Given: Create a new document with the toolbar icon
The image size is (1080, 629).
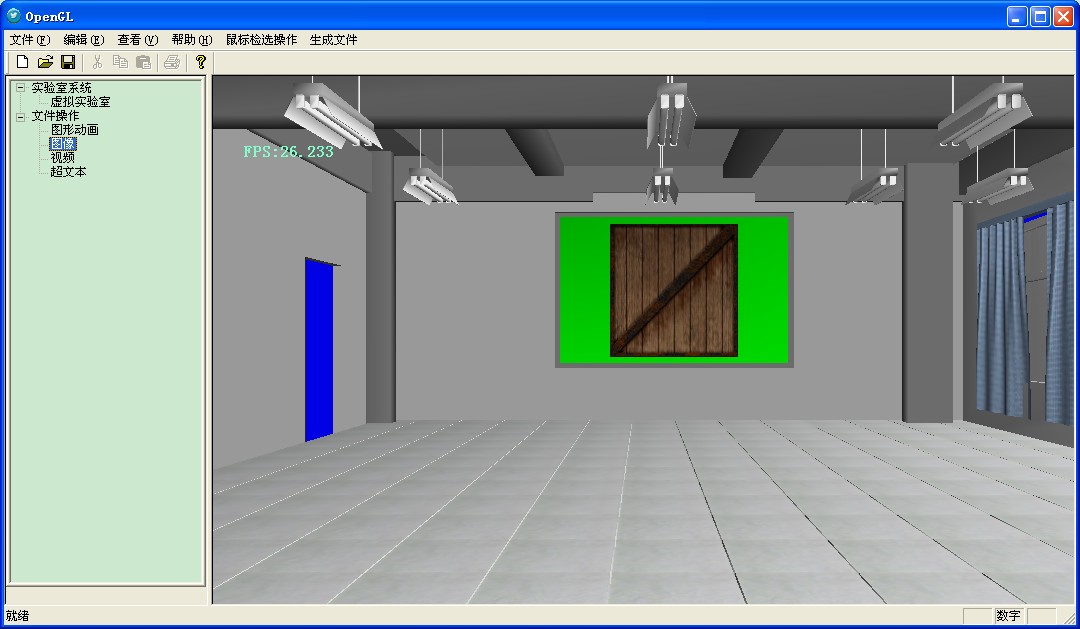Looking at the screenshot, I should click(21, 61).
